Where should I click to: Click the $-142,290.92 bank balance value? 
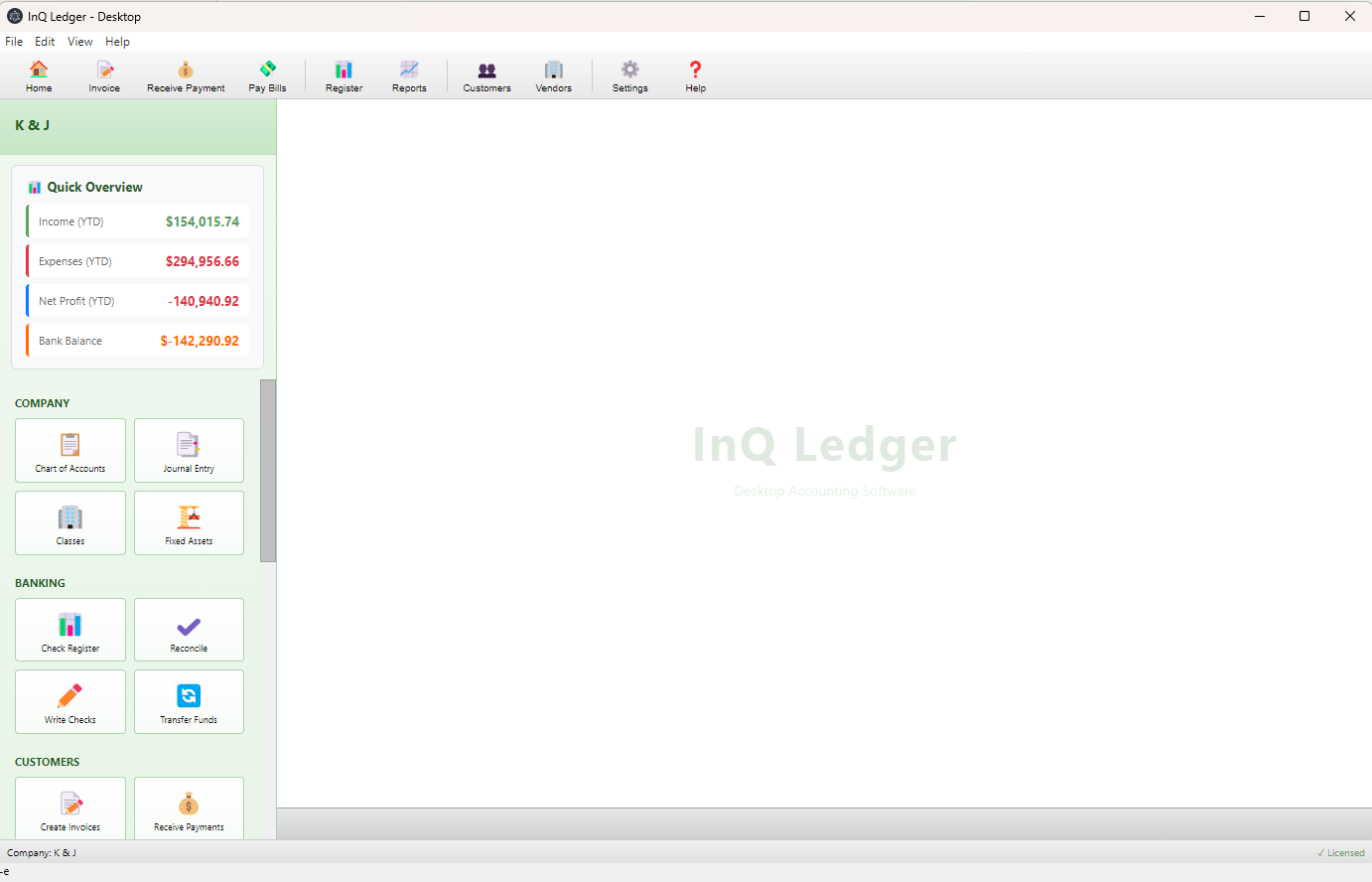200,341
